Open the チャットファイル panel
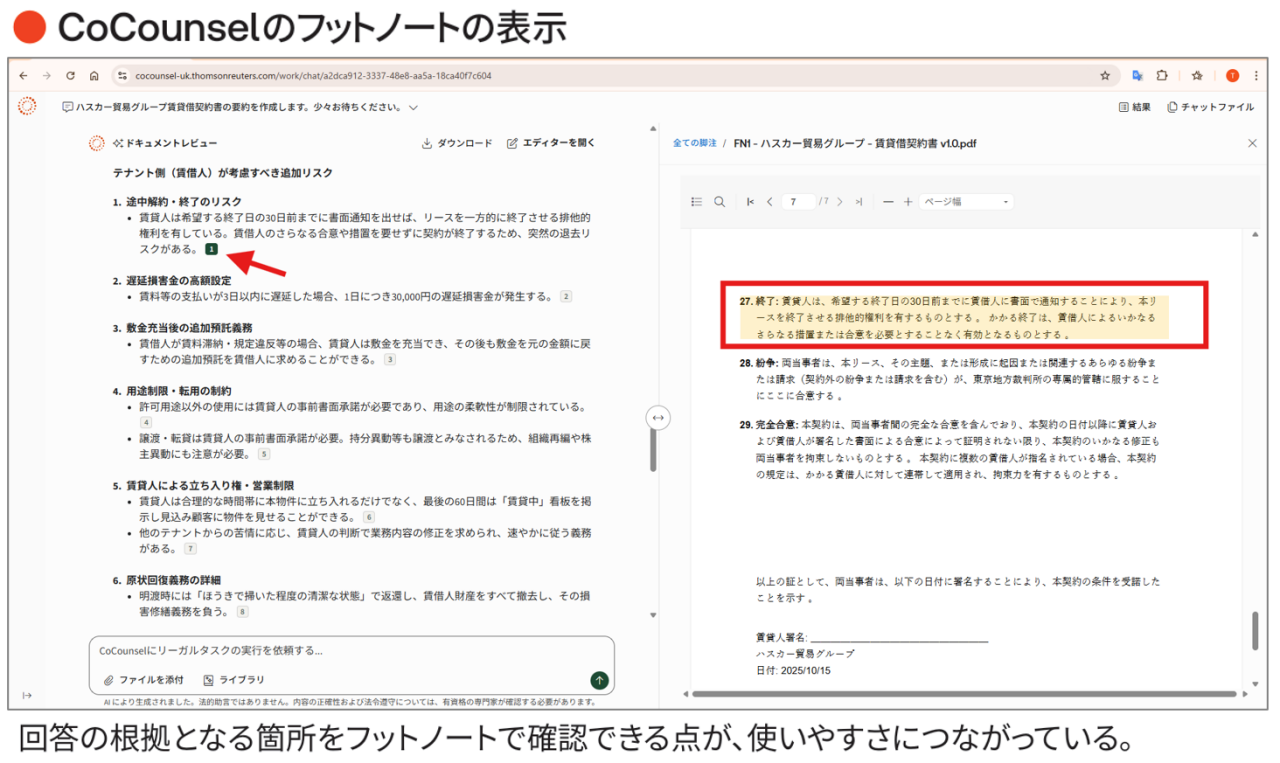Screen dimensions: 1280x763 tap(1210, 107)
